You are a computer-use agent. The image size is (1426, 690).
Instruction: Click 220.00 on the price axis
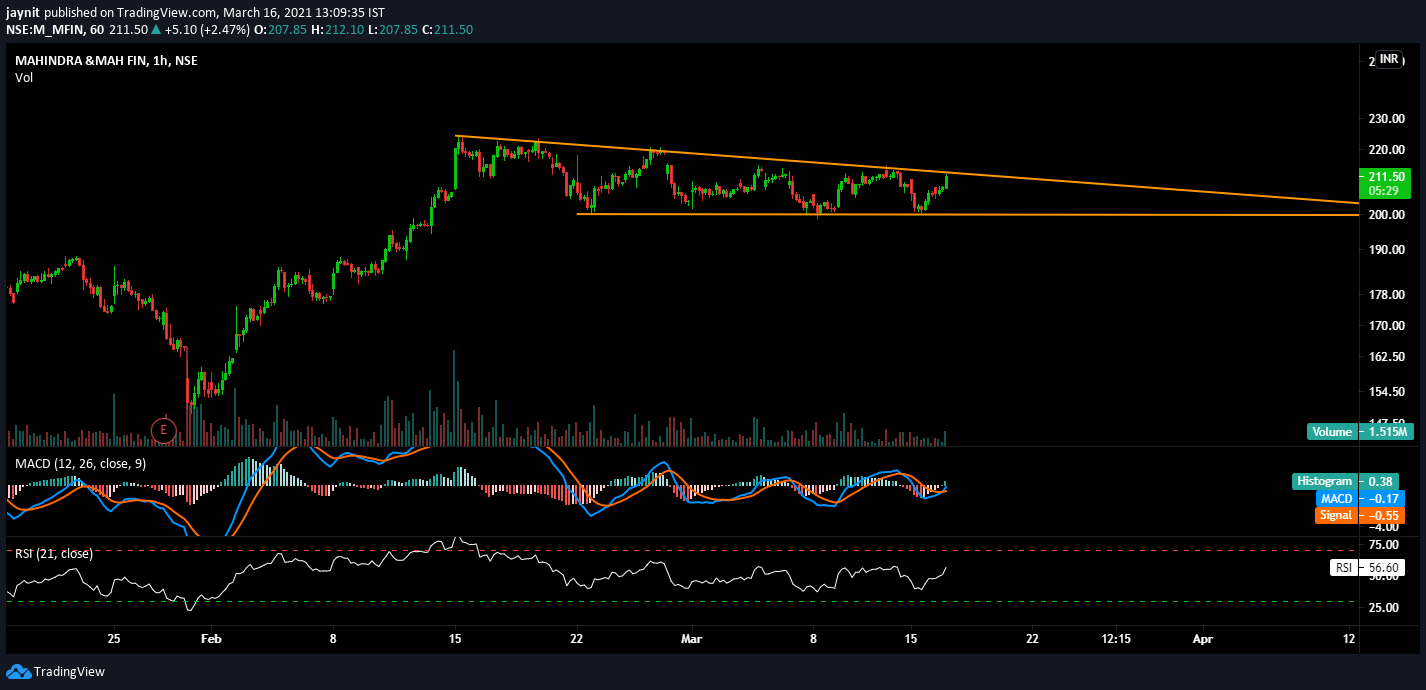tap(1386, 150)
